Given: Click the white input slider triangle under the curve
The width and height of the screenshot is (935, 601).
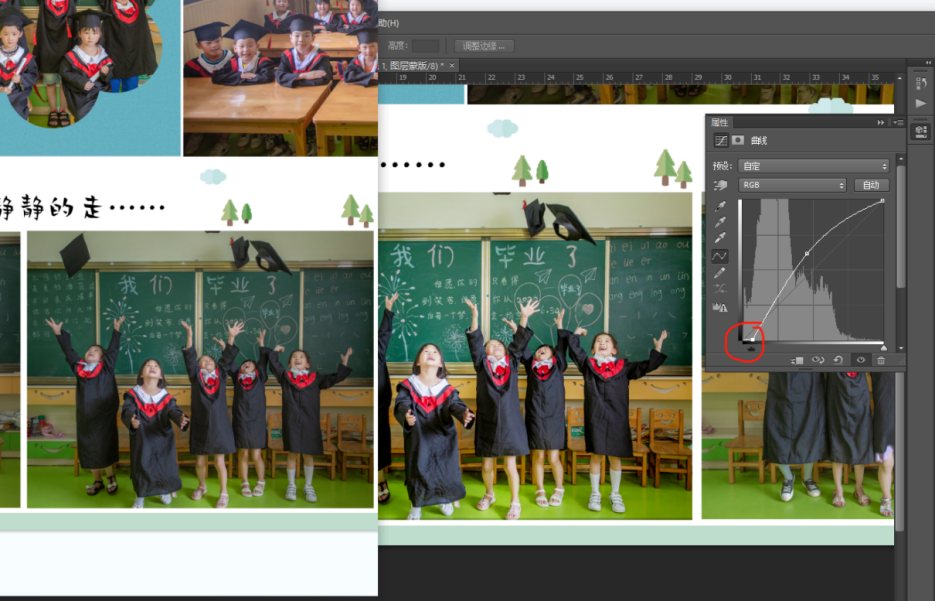Looking at the screenshot, I should coord(884,348).
